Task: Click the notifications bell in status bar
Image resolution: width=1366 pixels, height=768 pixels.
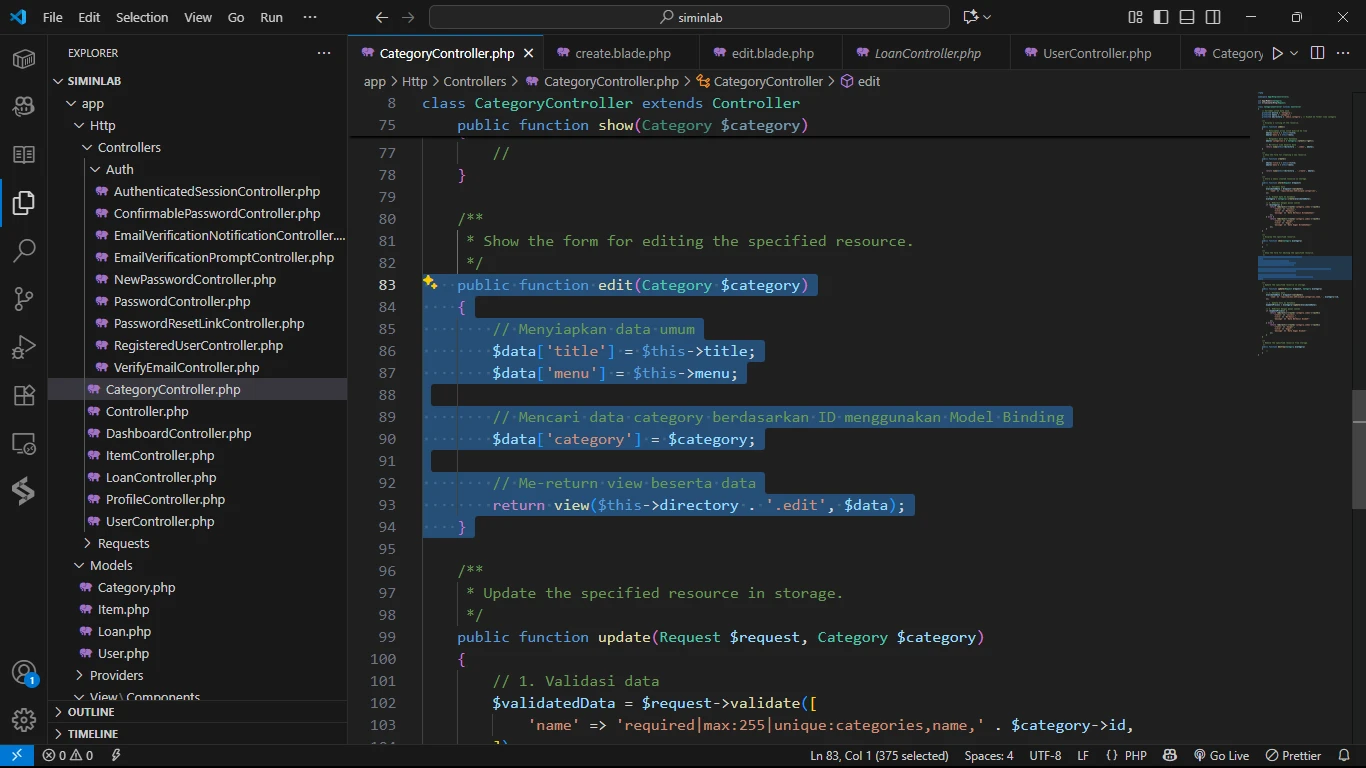Action: 1345,756
